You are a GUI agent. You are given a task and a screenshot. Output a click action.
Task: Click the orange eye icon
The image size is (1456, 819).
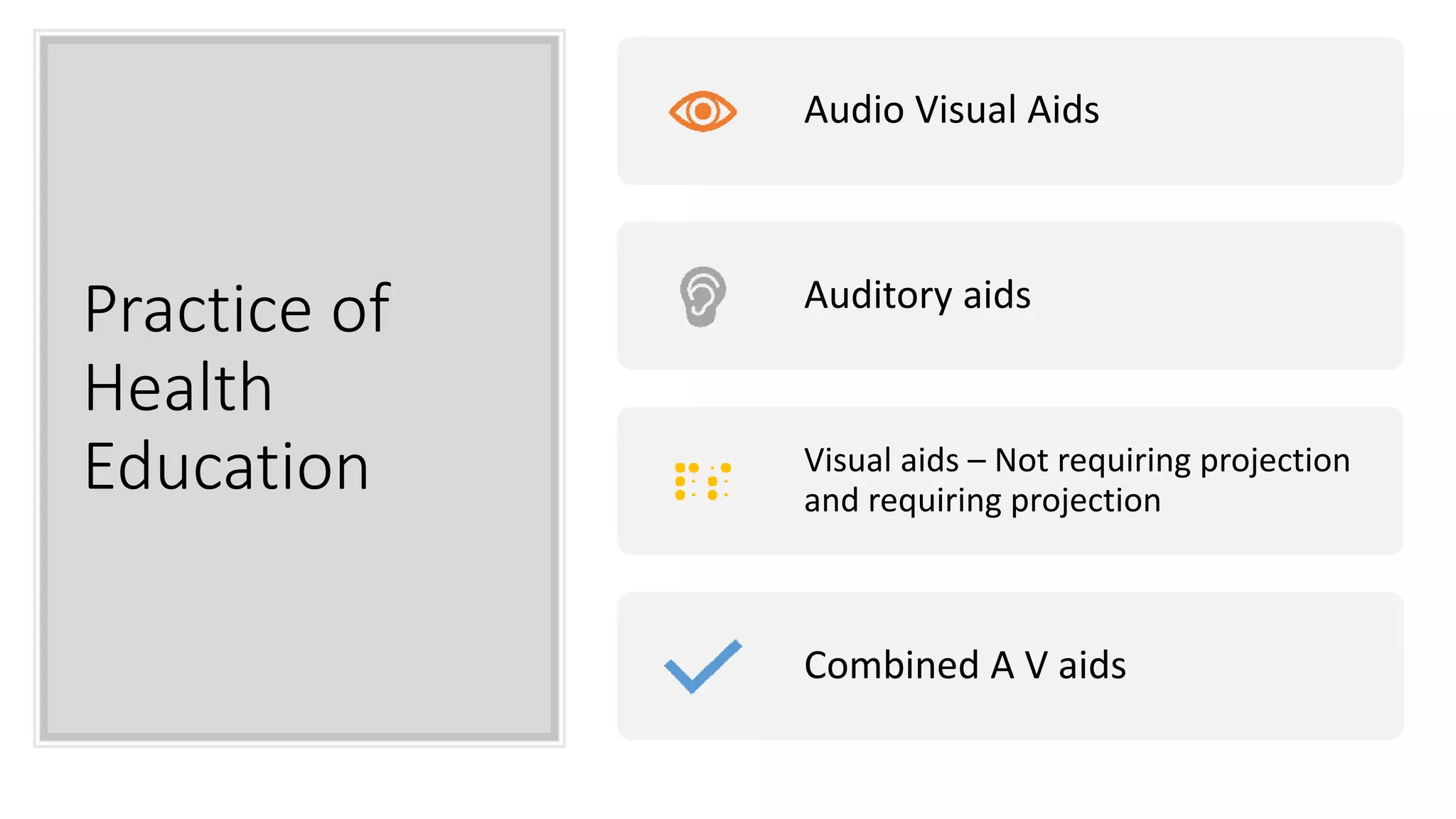coord(702,111)
